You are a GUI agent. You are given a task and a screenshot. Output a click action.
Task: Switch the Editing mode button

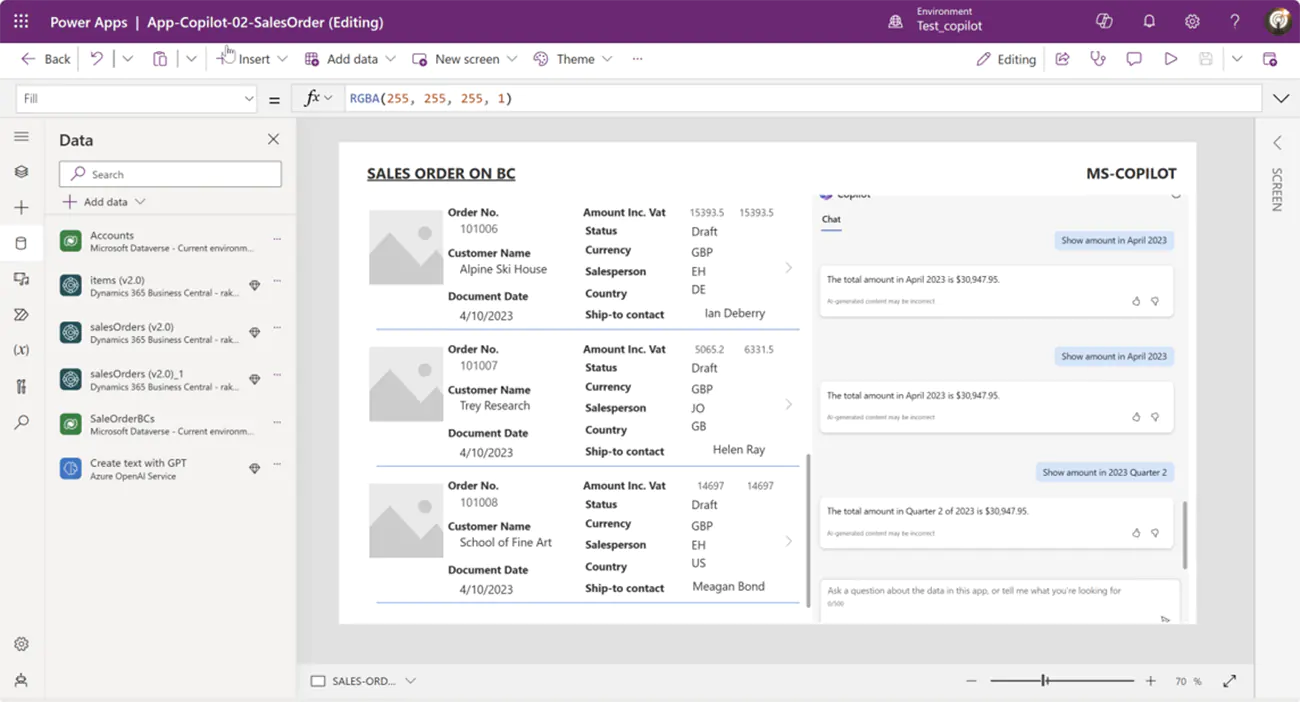[1006, 59]
